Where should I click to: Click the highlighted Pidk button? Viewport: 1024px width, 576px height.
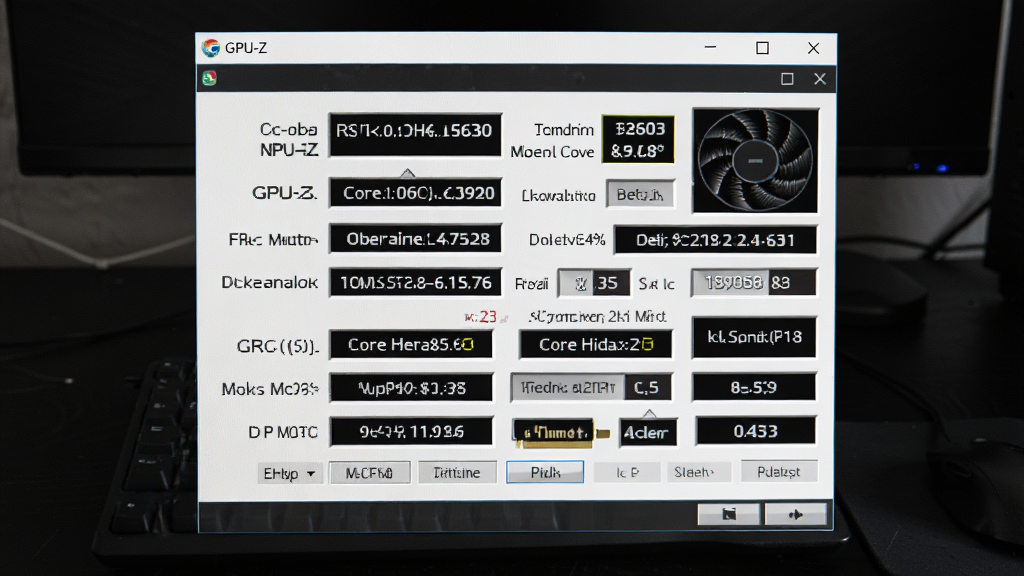[545, 472]
